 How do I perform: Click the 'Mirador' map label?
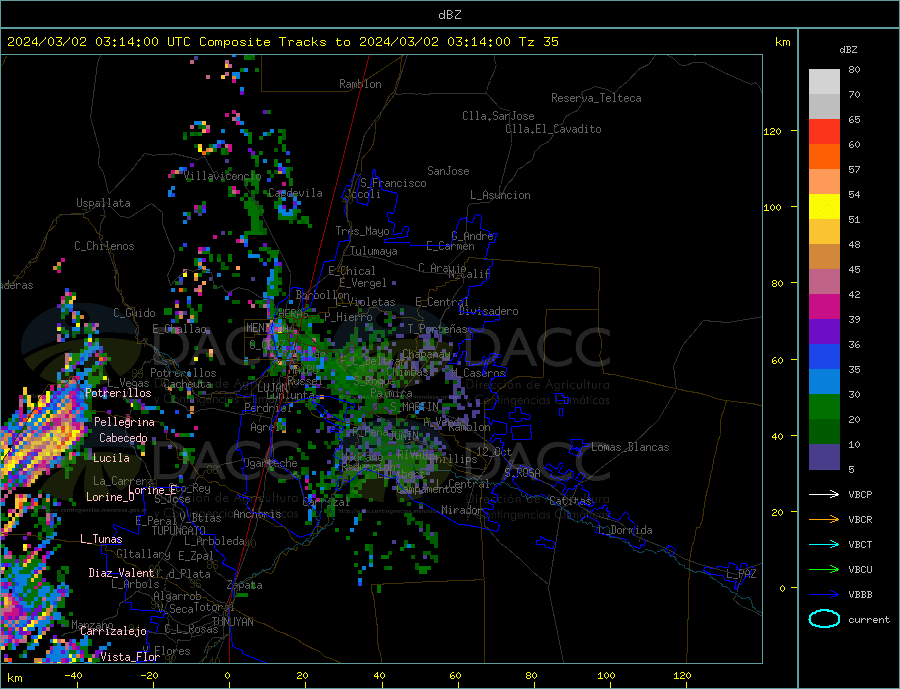(x=462, y=510)
